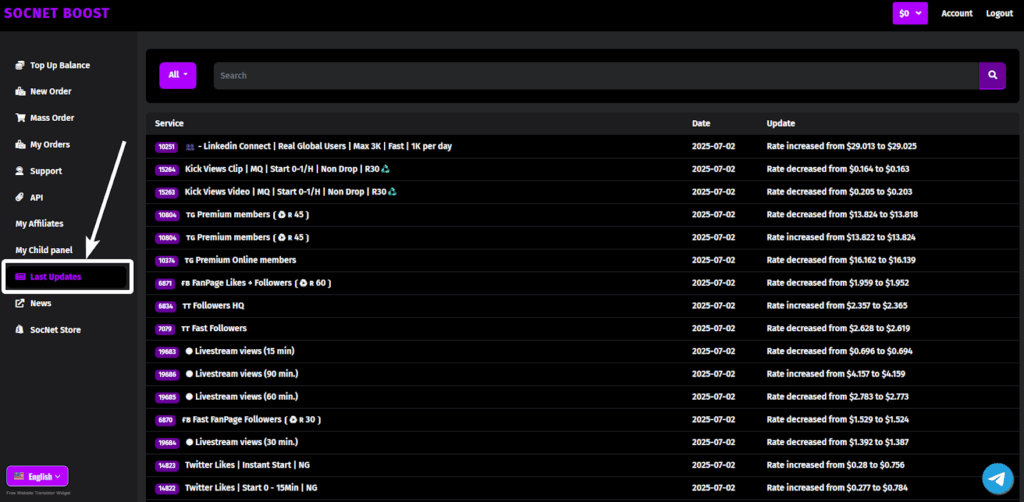Screen dimensions: 1024x502
Task: Click the Support headset icon
Action: pyautogui.click(x=20, y=171)
